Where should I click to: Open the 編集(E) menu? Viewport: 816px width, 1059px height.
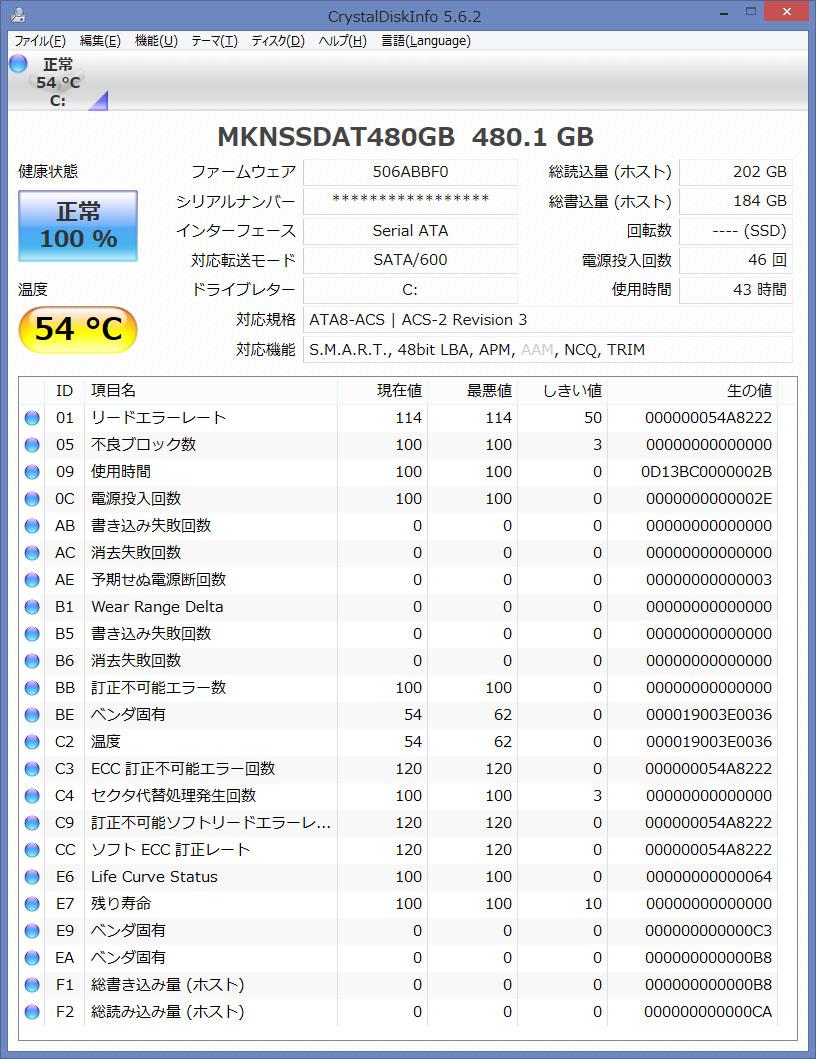(100, 41)
